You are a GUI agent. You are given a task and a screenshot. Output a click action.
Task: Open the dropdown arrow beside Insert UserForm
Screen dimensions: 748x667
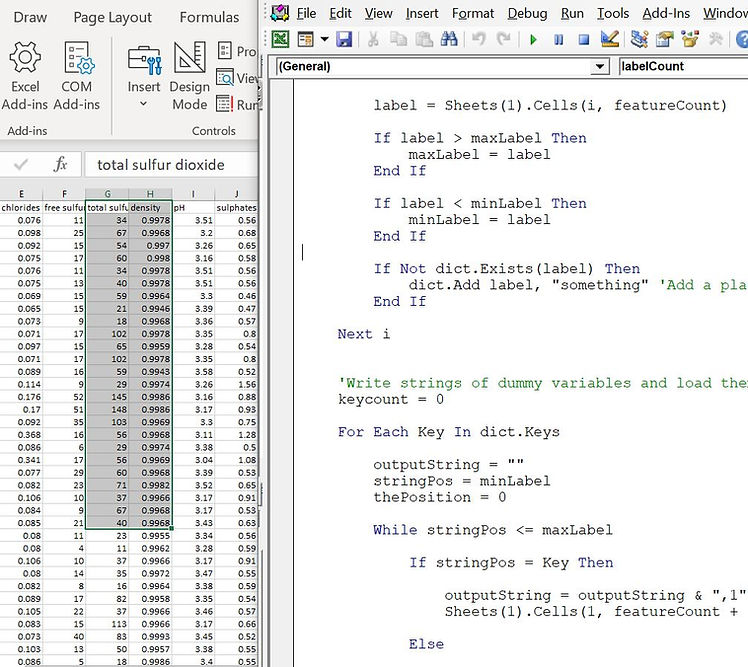[x=324, y=39]
